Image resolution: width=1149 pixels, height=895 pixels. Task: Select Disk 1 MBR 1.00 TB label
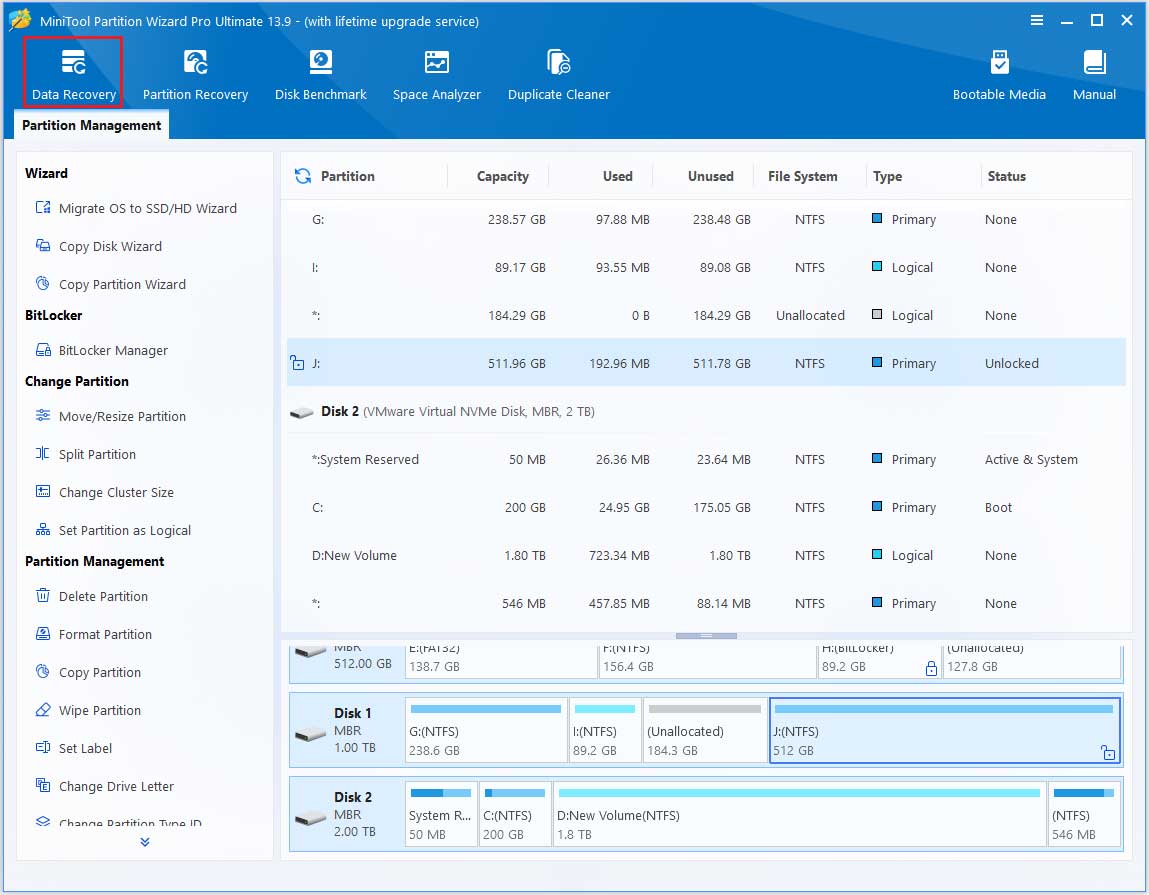347,730
